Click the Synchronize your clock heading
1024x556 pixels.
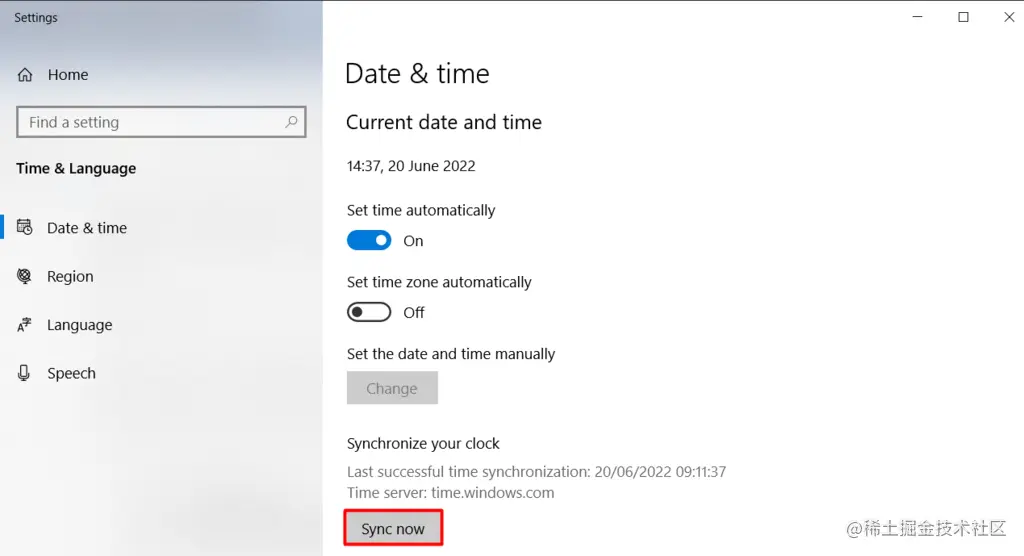(423, 444)
